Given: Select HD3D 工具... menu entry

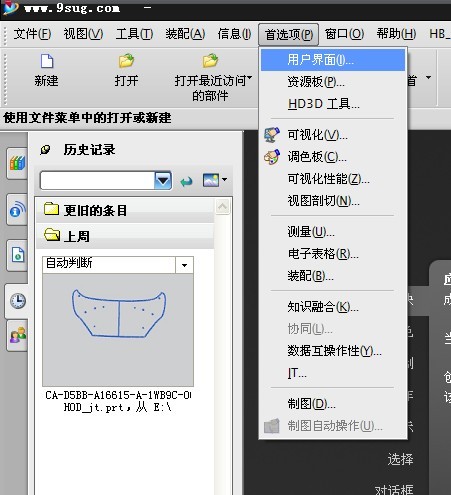Looking at the screenshot, I should [333, 104].
